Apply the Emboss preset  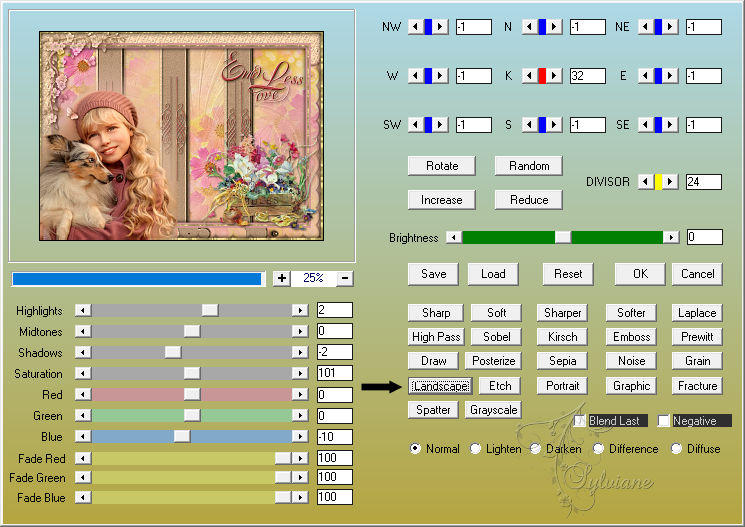pos(631,337)
